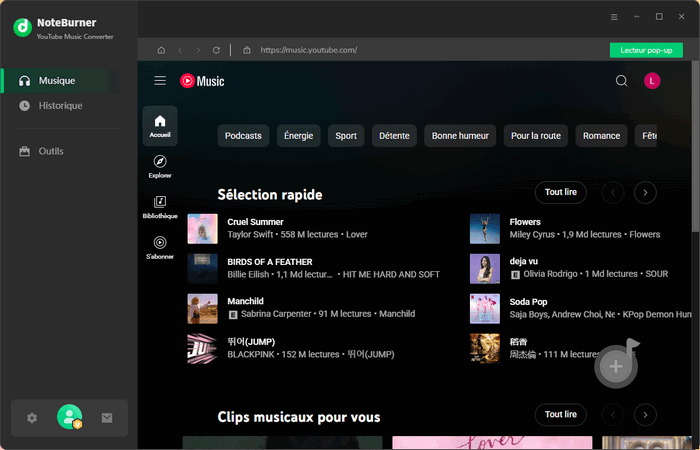Open the Miley Cyrus artist link
The height and width of the screenshot is (450, 700).
tap(532, 234)
